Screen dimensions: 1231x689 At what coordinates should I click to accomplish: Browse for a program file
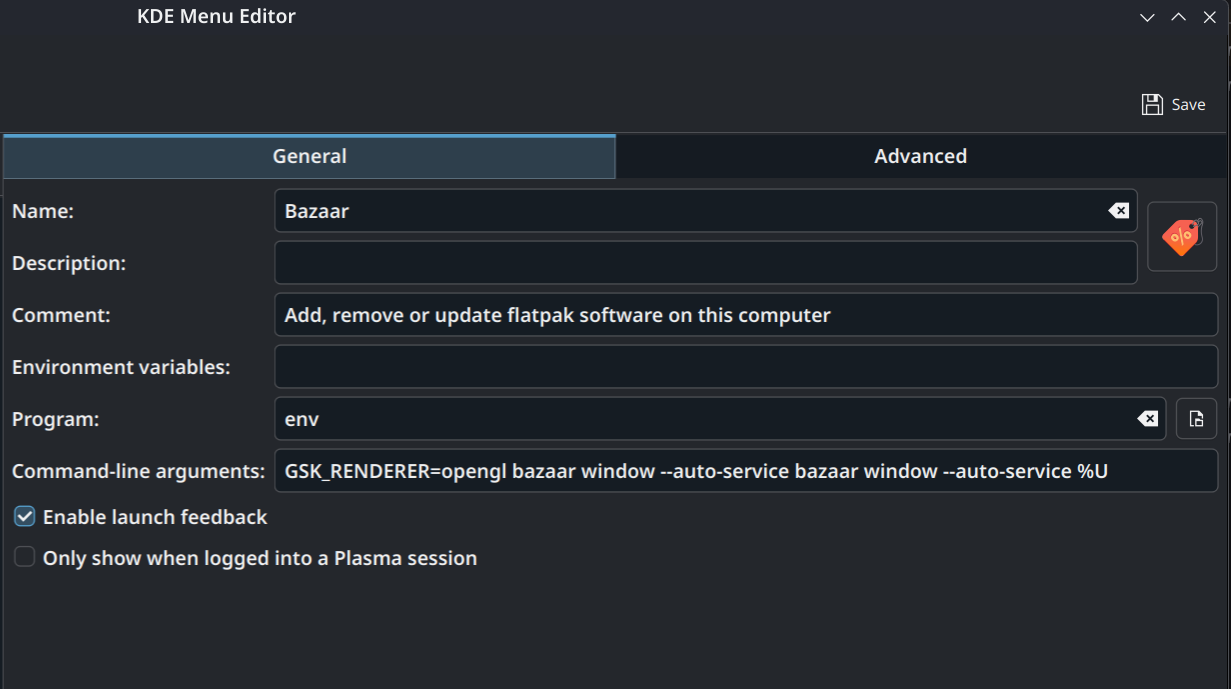(1196, 419)
